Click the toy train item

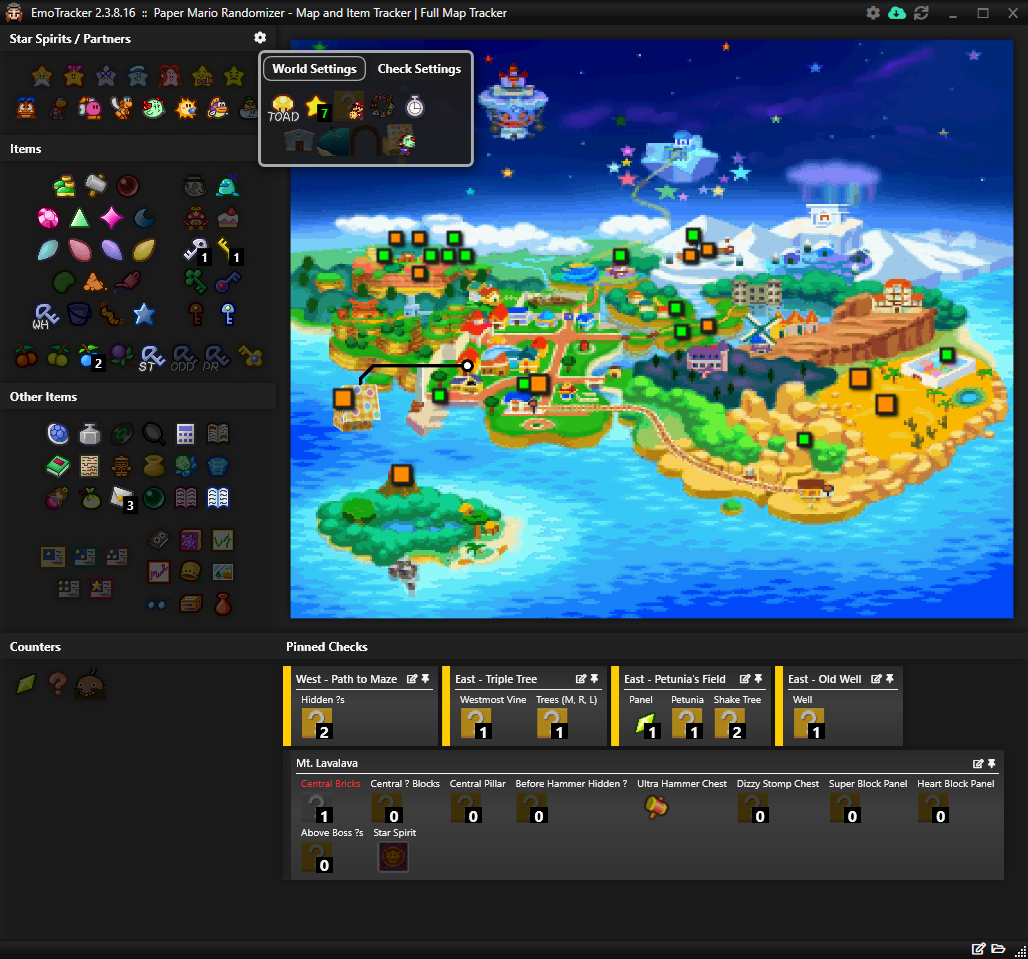[196, 218]
